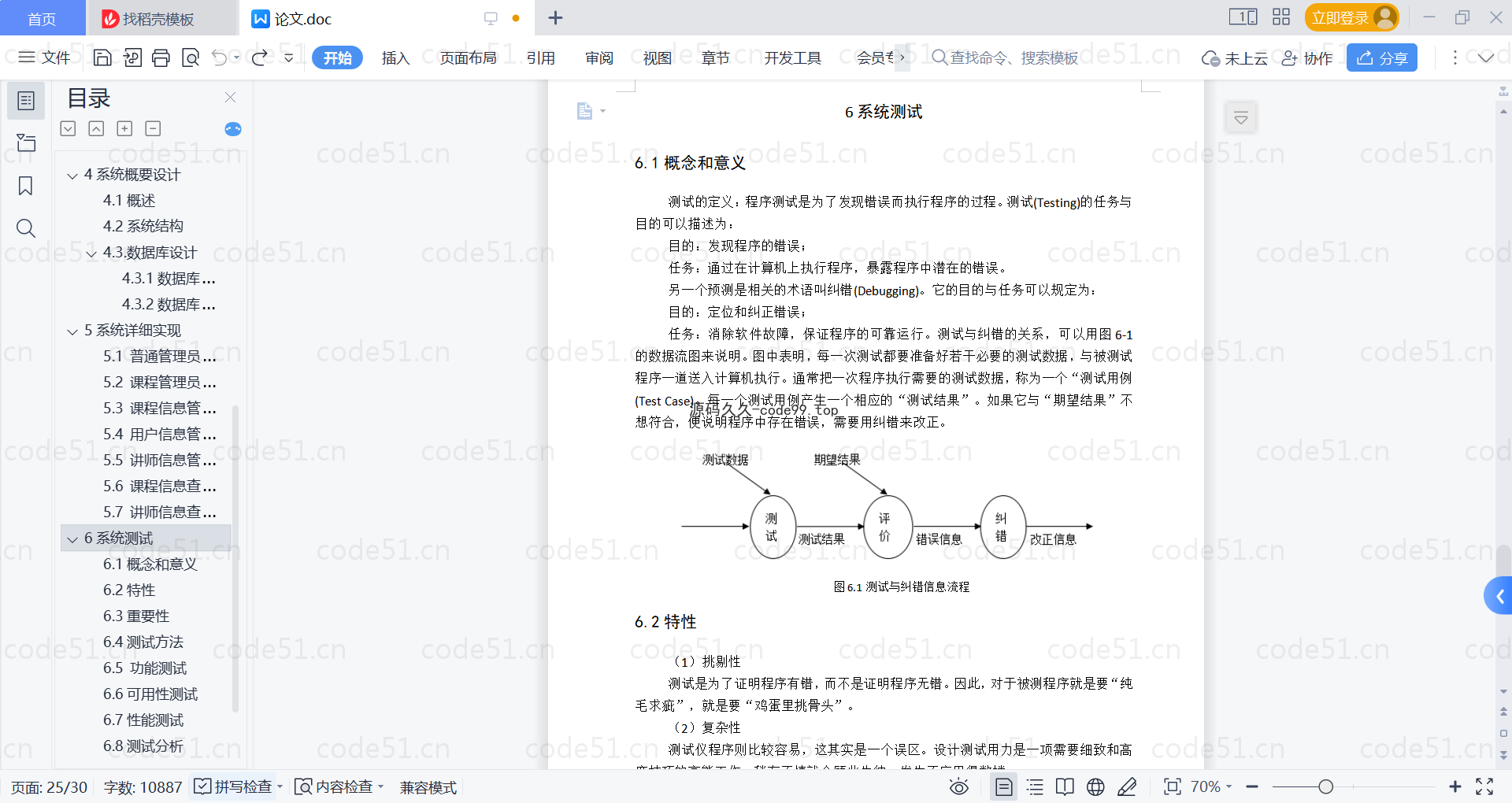1512x803 pixels.
Task: Click zoom out minus button
Action: tap(1252, 786)
